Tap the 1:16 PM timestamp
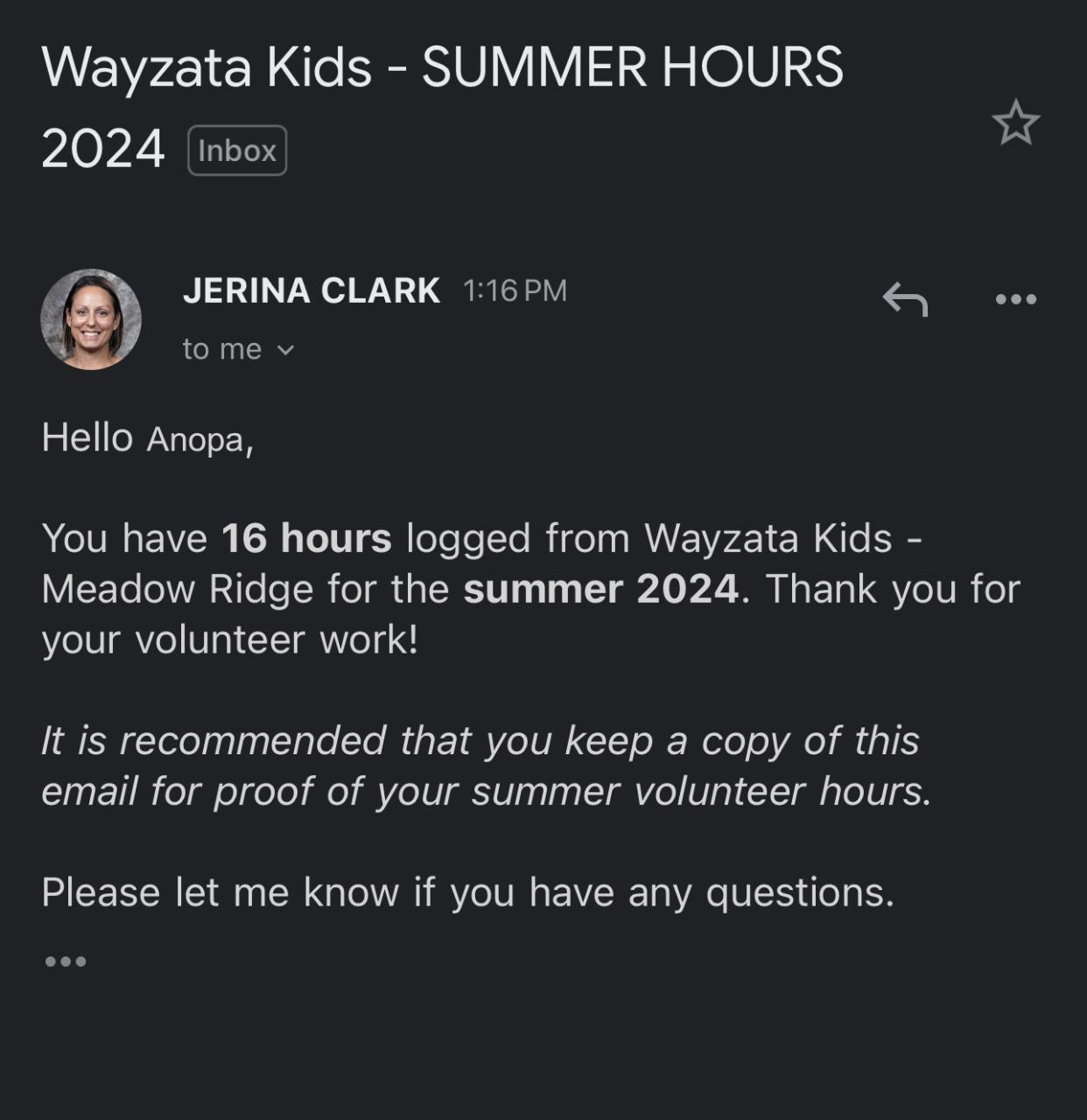 tap(515, 290)
